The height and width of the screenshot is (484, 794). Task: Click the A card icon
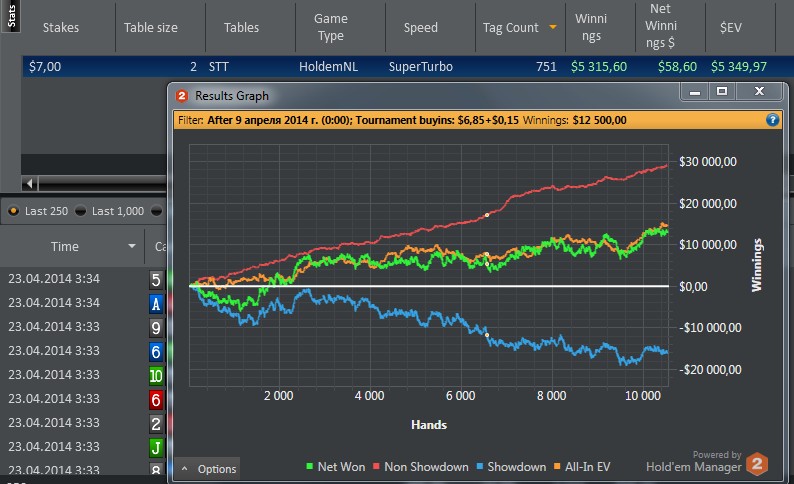coord(156,303)
